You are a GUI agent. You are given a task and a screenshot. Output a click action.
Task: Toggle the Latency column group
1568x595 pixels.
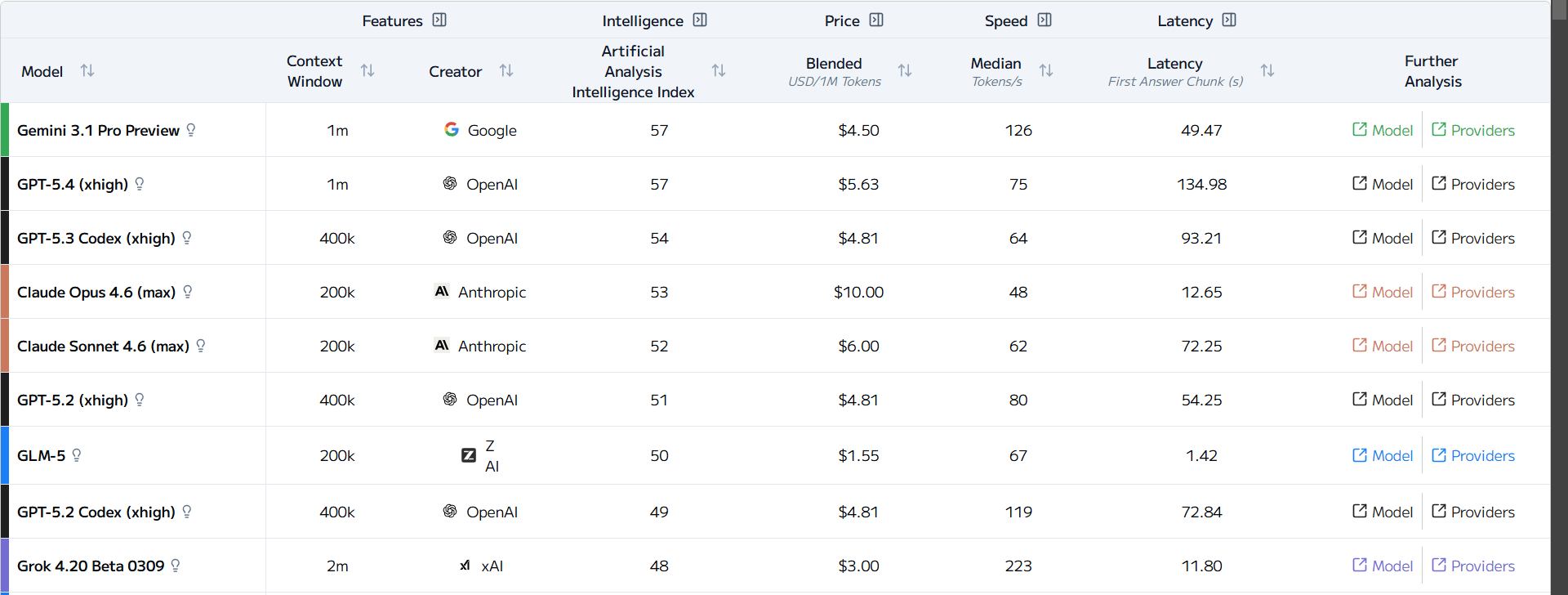click(1229, 20)
